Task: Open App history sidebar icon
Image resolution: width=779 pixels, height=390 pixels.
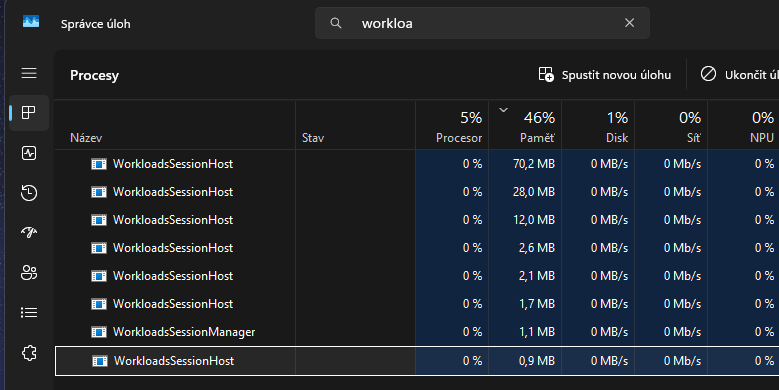Action: pos(29,193)
